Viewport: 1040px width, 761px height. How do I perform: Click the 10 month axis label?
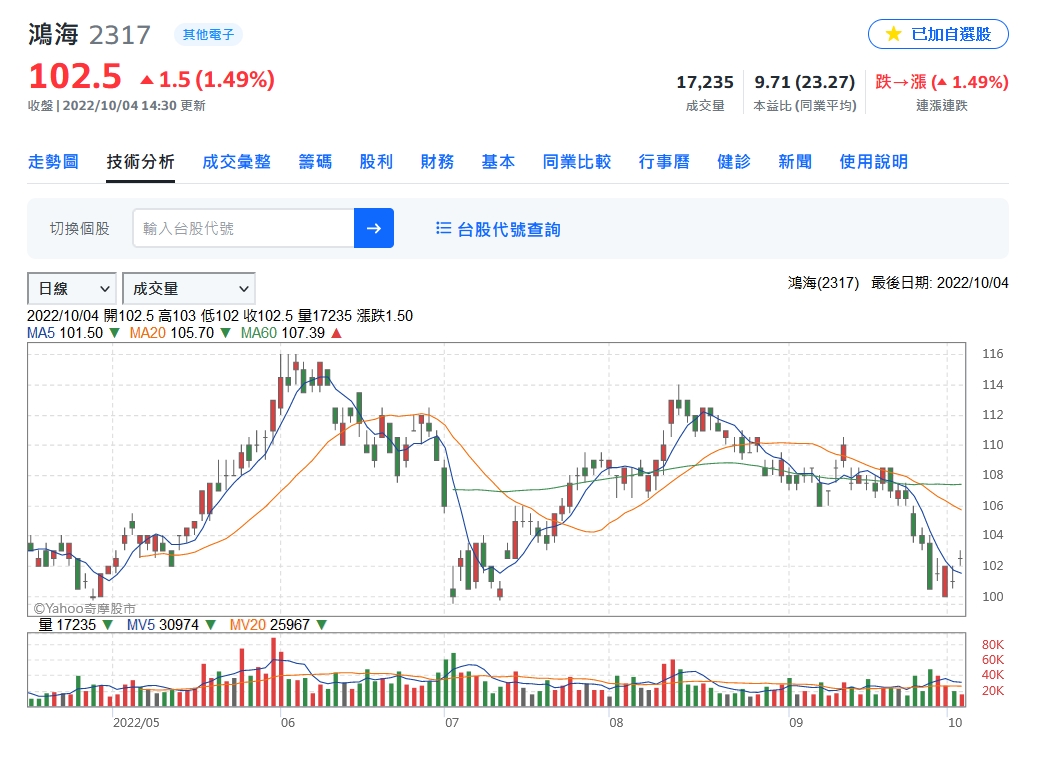tap(954, 723)
